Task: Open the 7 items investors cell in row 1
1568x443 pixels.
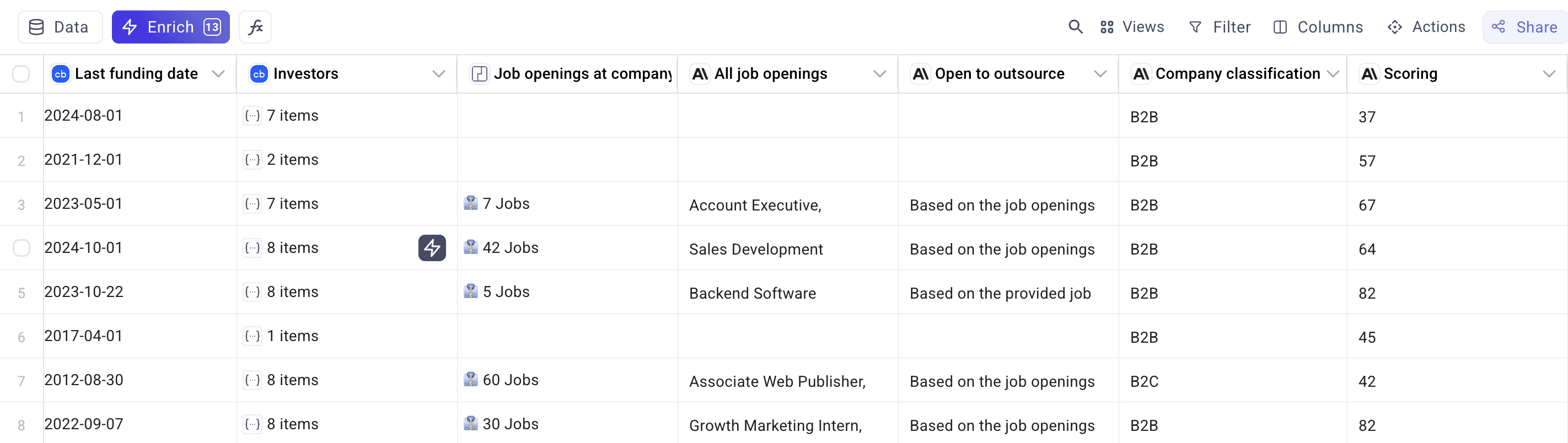Action: click(292, 116)
